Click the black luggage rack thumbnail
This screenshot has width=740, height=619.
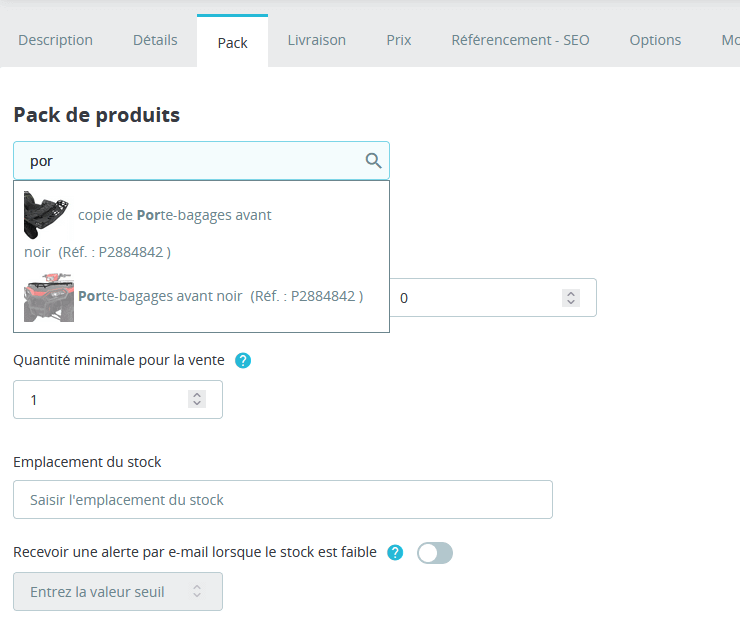coord(46,214)
